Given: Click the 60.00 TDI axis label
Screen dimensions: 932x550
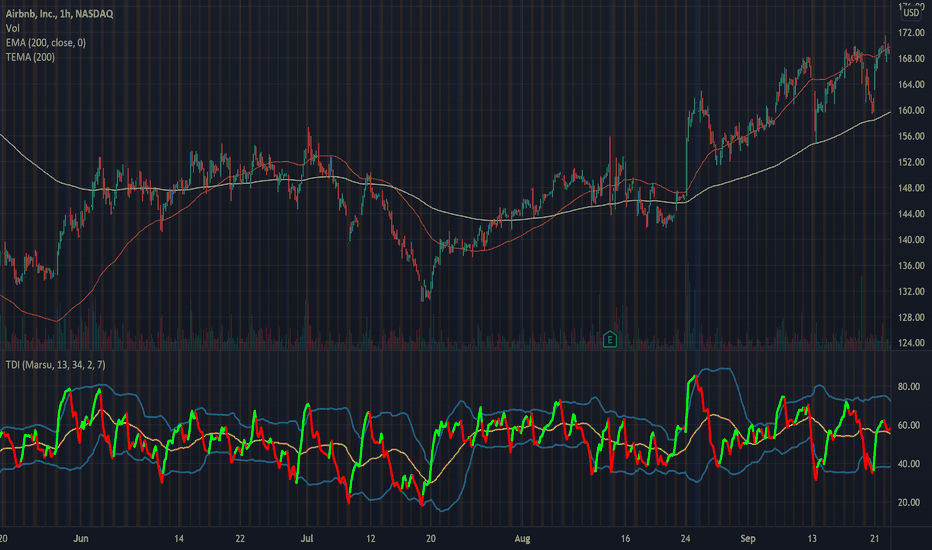Looking at the screenshot, I should pos(909,425).
